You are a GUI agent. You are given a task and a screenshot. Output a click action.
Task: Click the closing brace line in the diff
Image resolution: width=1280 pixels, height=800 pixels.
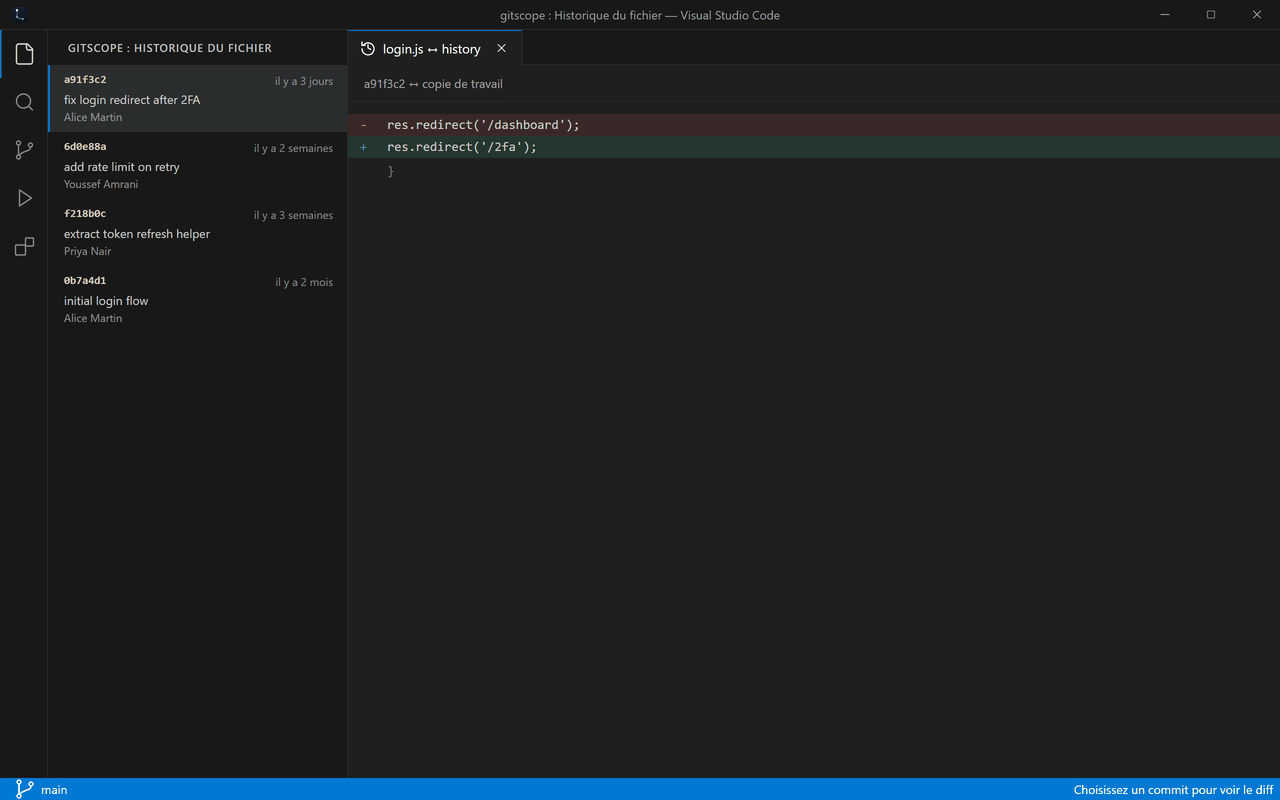[814, 171]
